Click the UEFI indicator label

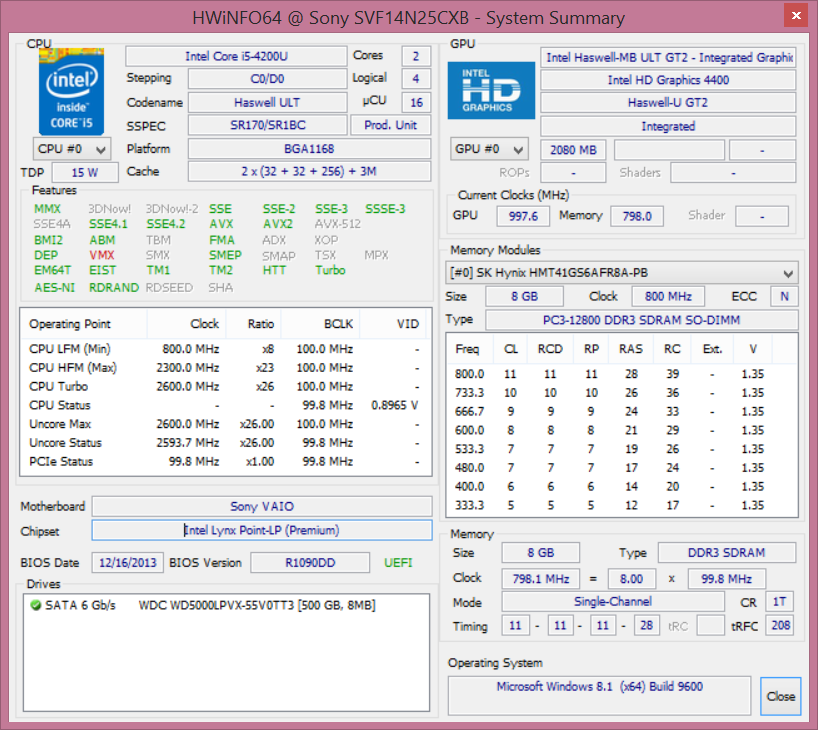398,563
